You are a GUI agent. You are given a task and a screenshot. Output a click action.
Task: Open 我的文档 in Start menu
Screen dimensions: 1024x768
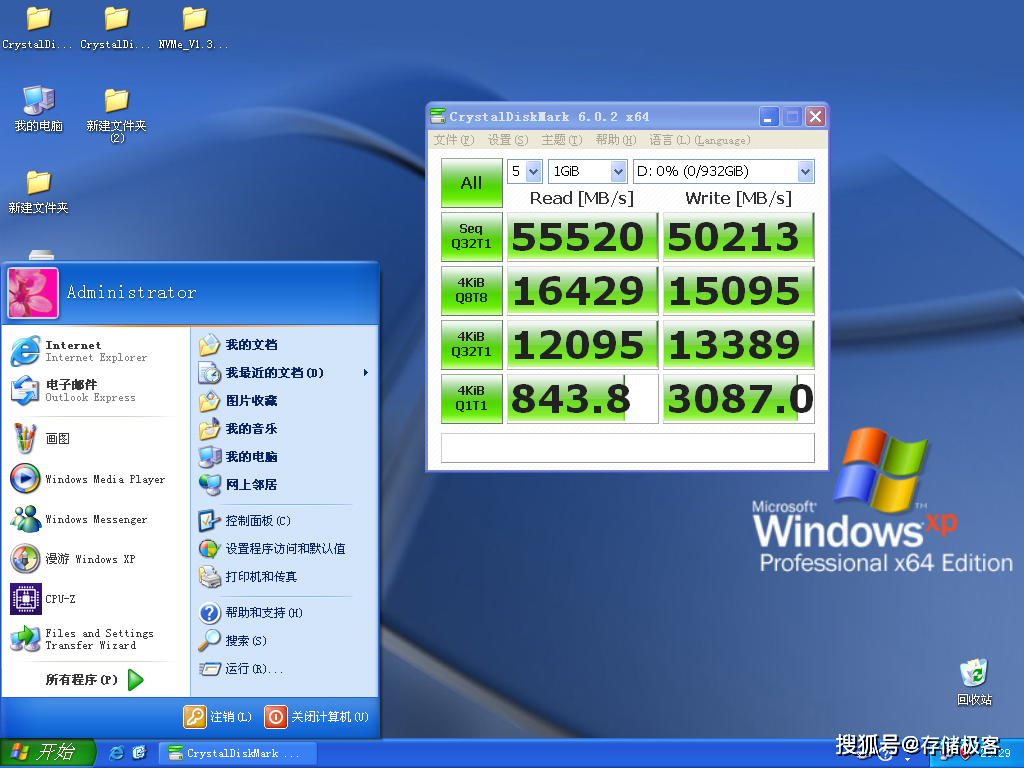(x=284, y=345)
